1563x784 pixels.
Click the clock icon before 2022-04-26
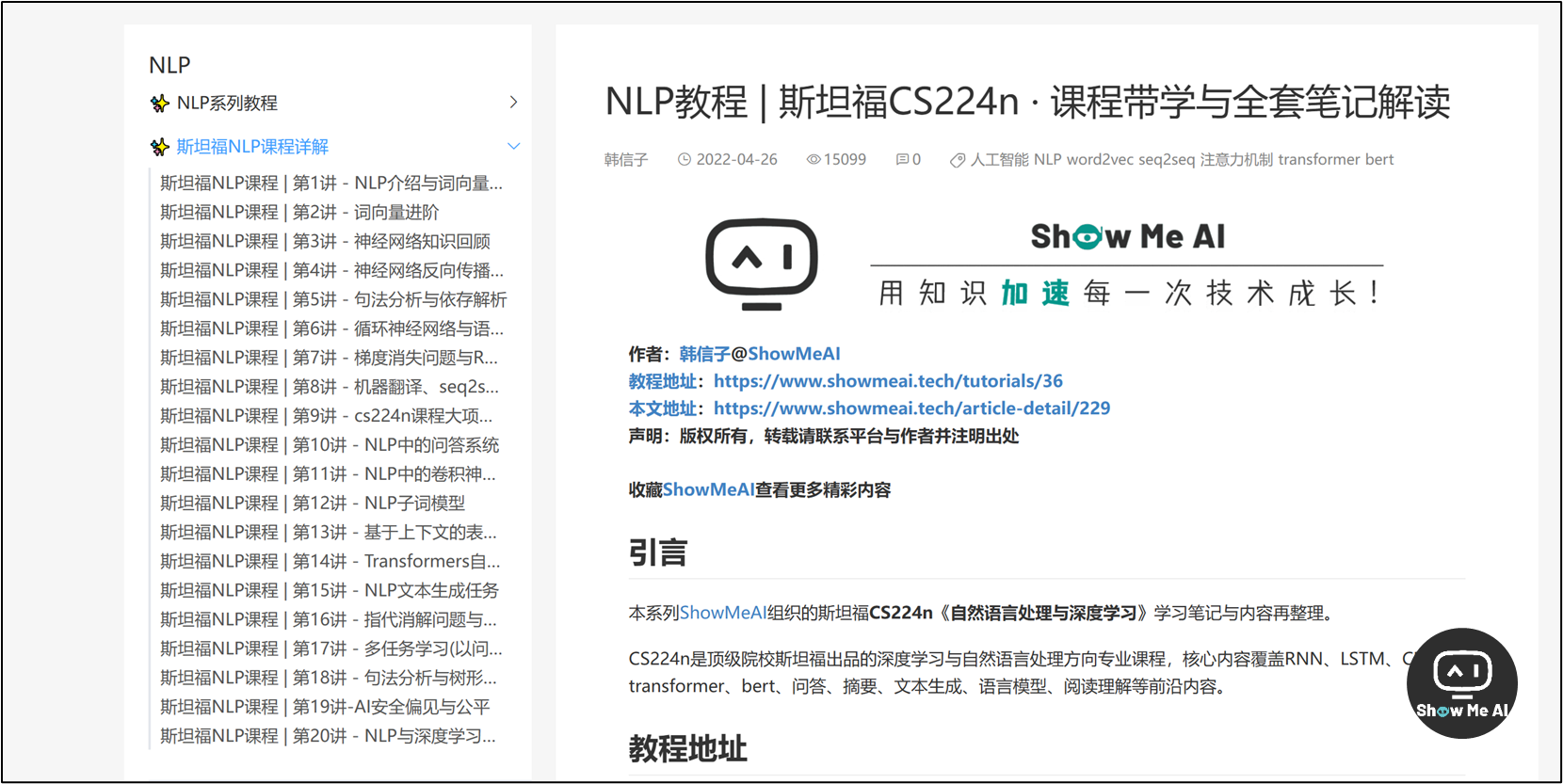click(685, 160)
